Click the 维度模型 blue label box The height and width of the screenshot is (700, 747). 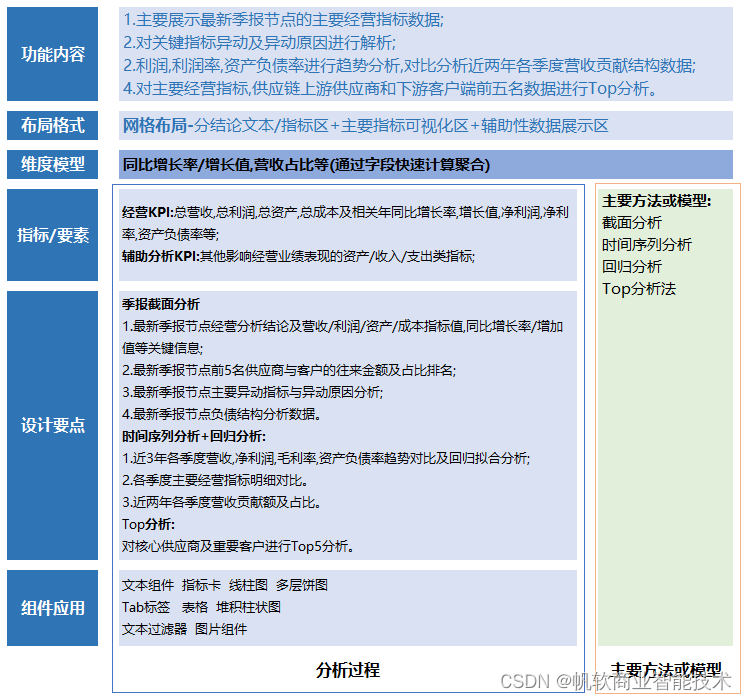pos(52,164)
